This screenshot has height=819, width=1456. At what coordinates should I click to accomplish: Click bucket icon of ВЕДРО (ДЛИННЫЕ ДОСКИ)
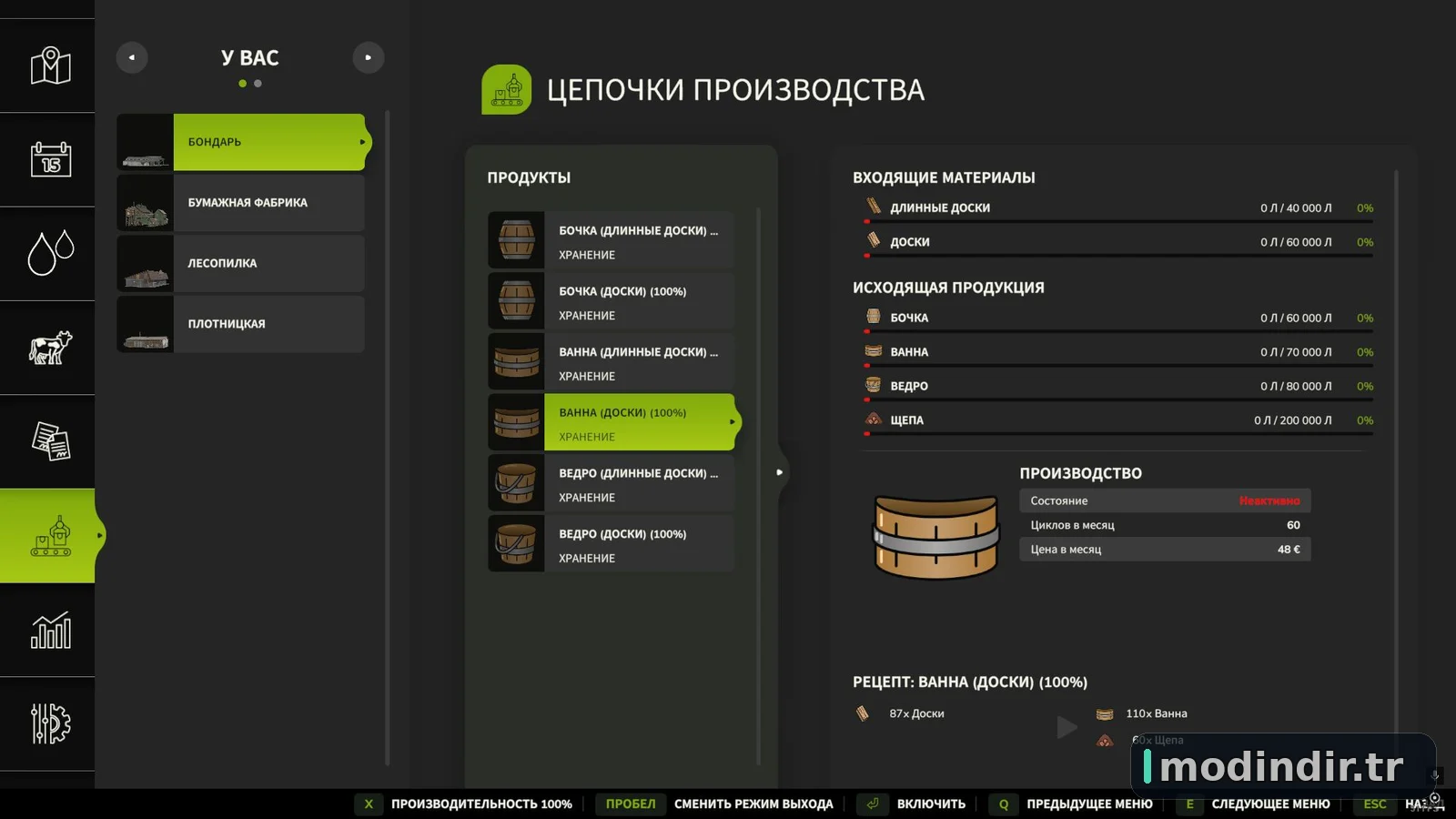click(x=517, y=483)
